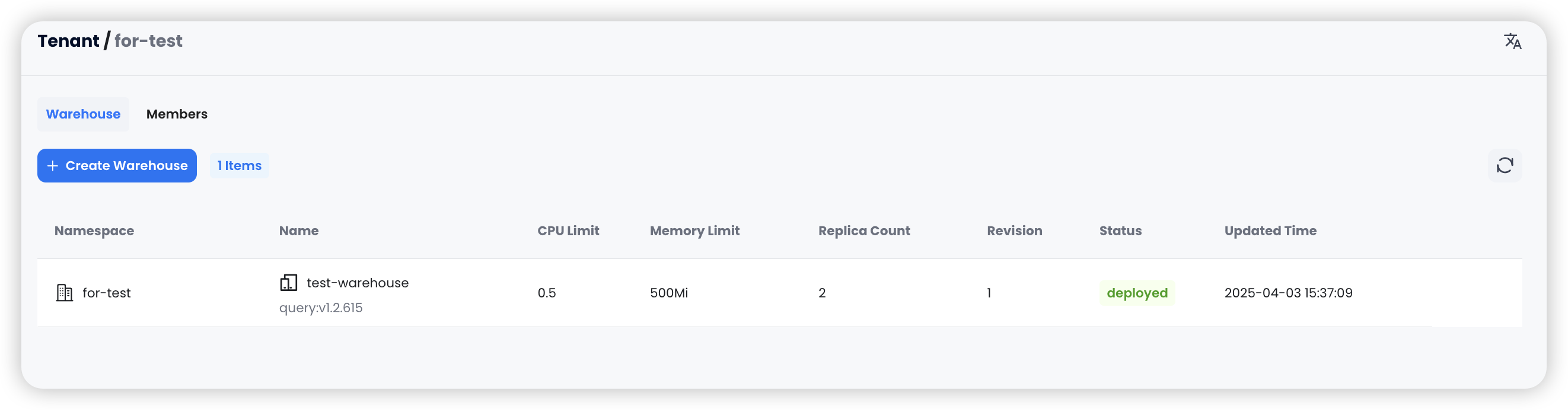Image resolution: width=1568 pixels, height=410 pixels.
Task: Click the plus icon on Create Warehouse
Action: coord(53,165)
